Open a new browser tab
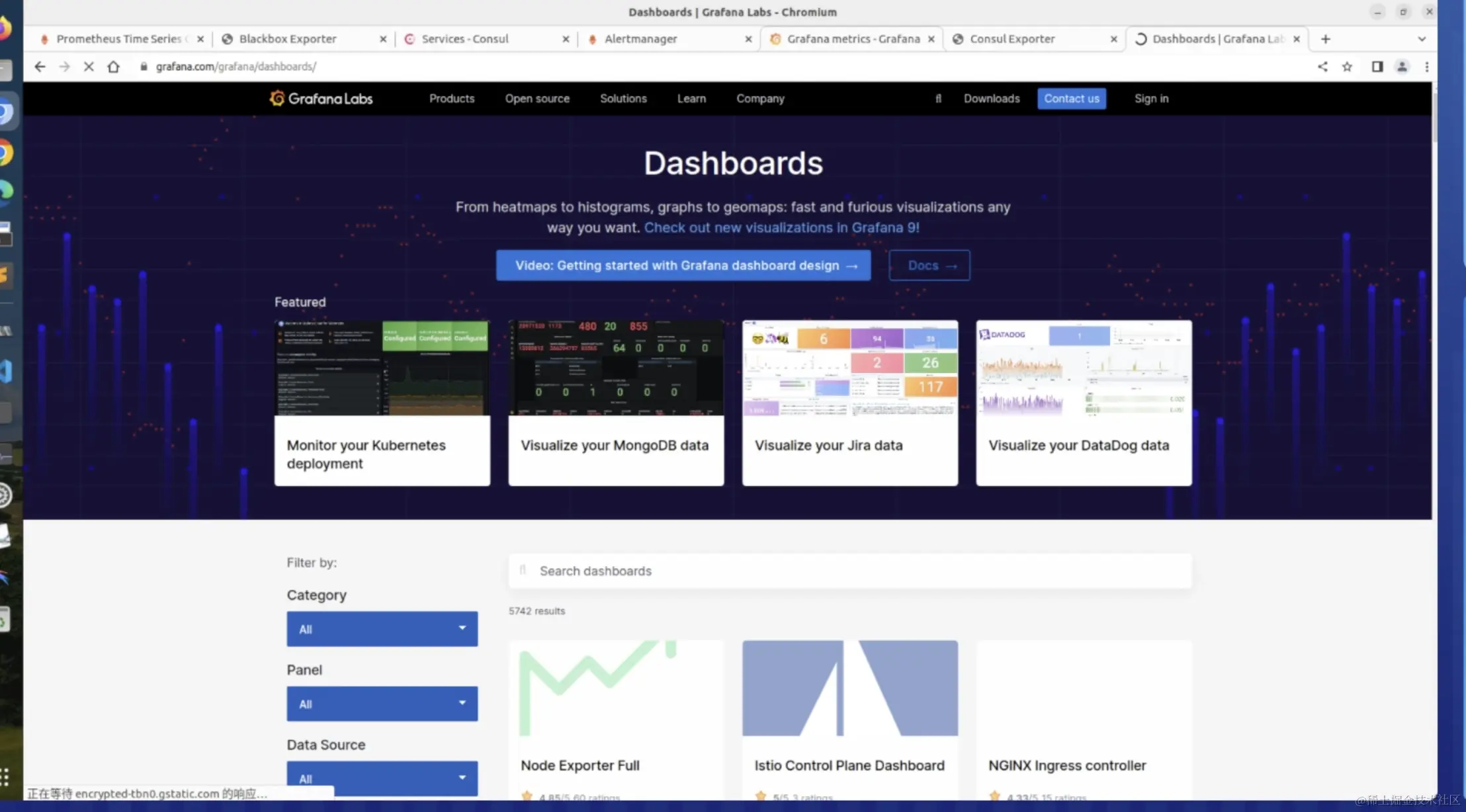This screenshot has width=1466, height=812. 1326,39
